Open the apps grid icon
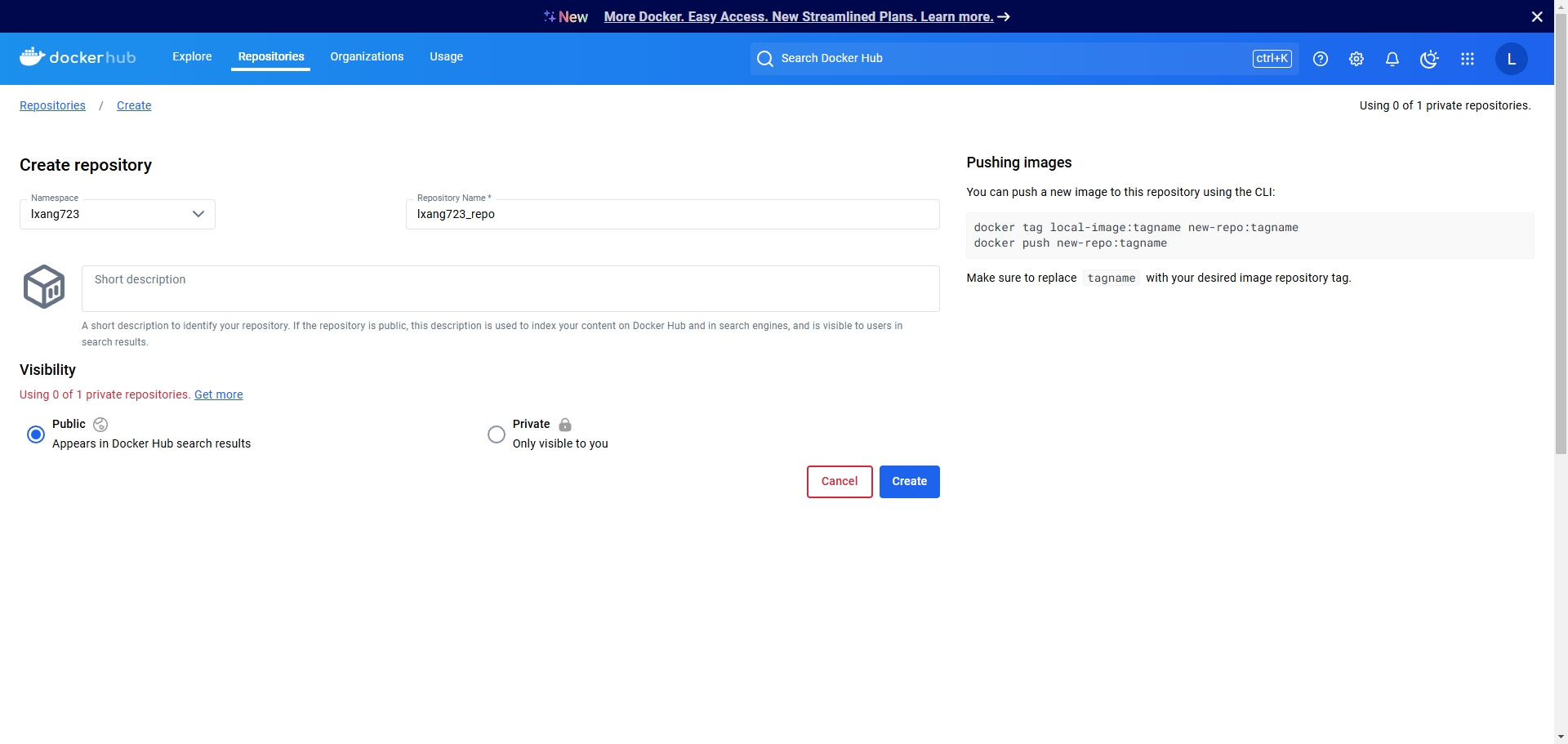This screenshot has height=744, width=1568. click(x=1468, y=59)
